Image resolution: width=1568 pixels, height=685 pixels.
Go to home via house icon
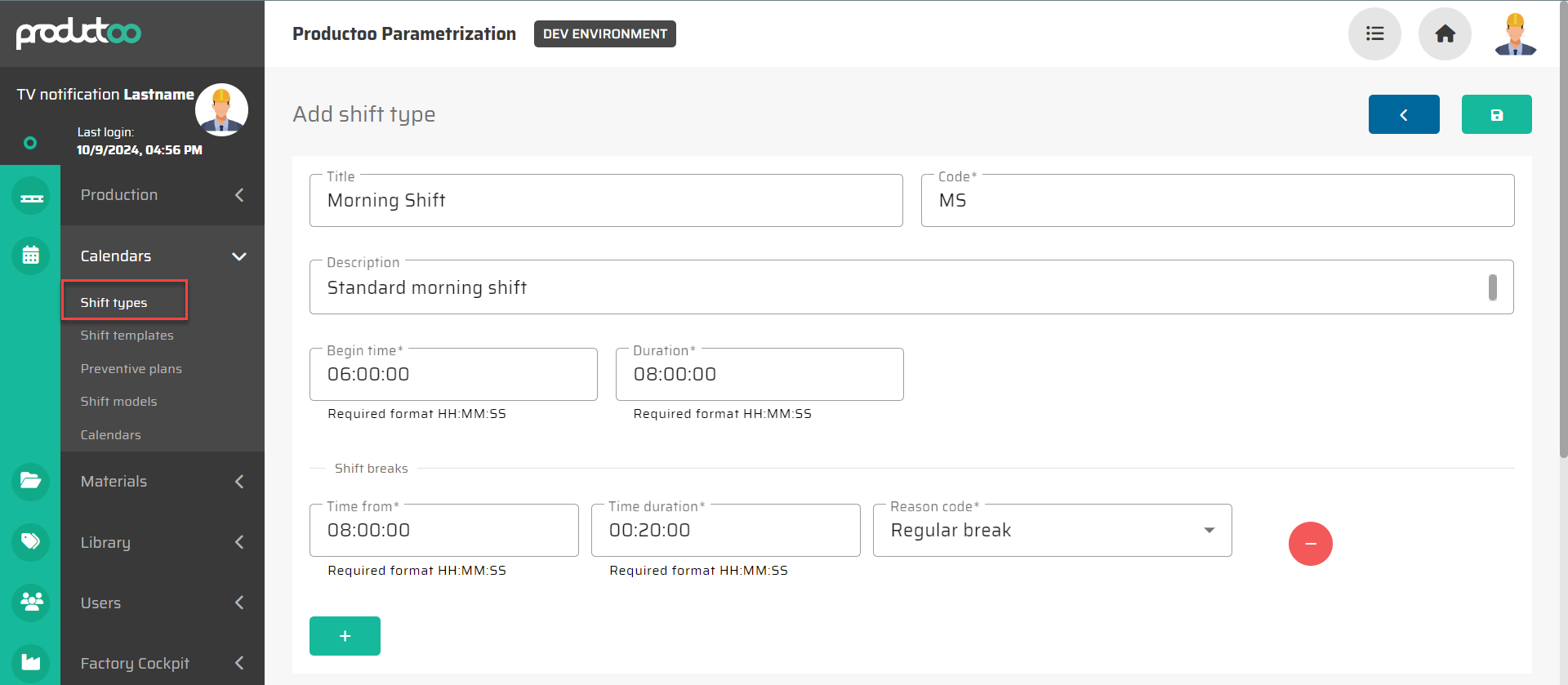click(1445, 34)
